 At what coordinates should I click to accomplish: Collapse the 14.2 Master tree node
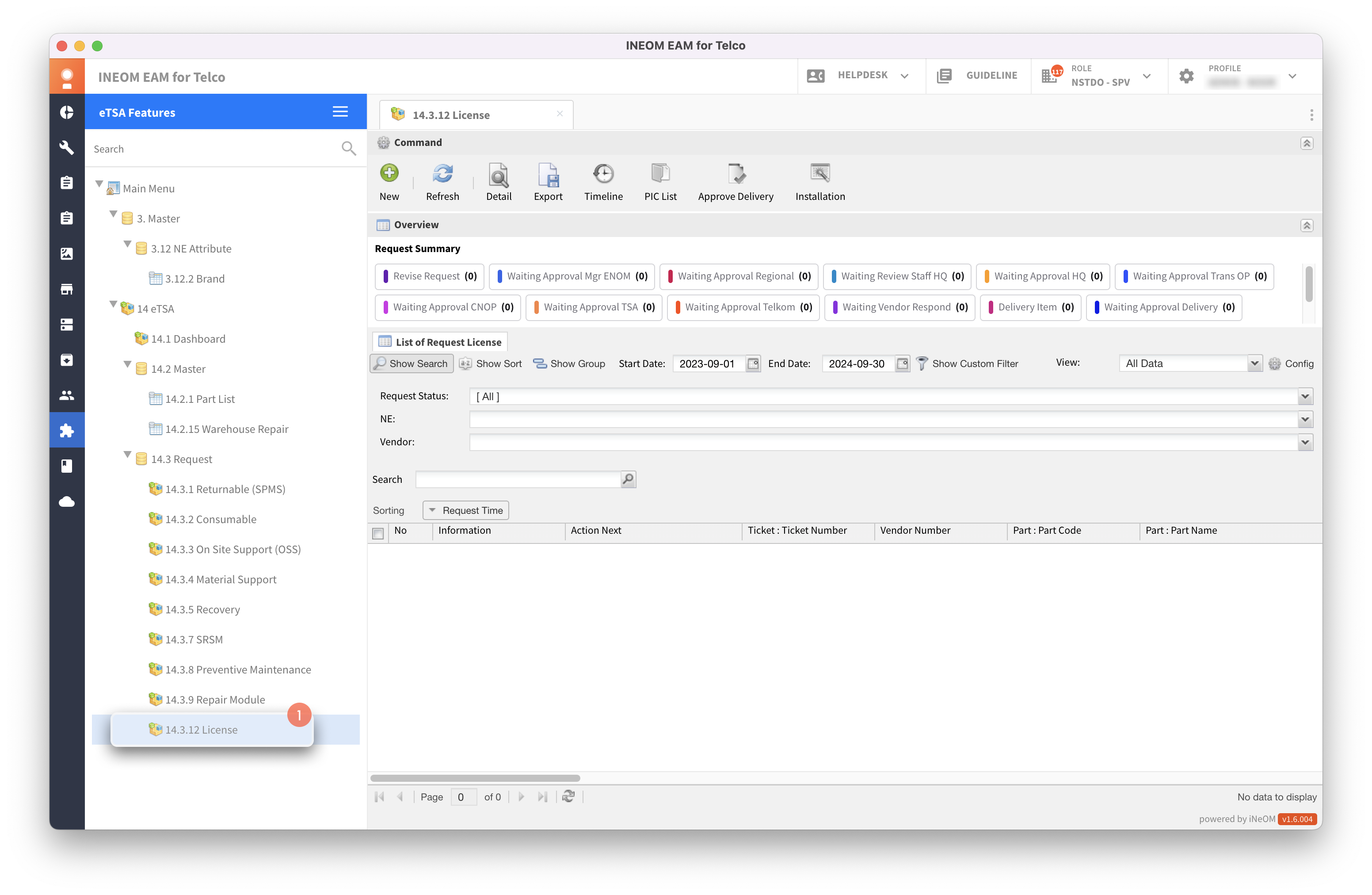127,365
